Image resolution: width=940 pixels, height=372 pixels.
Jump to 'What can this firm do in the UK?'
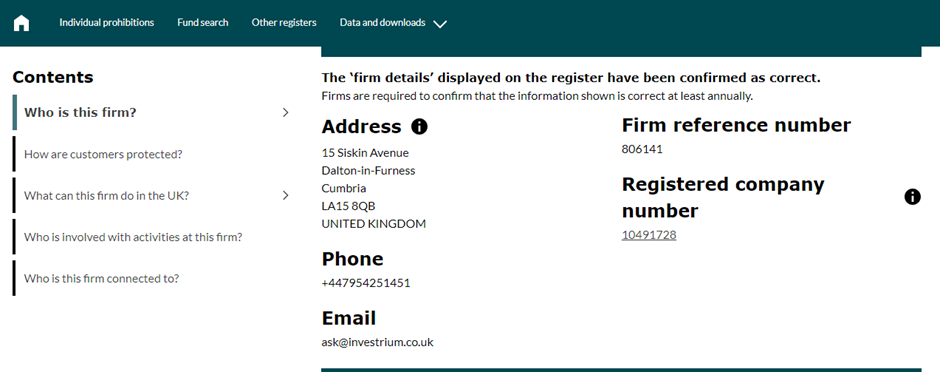[106, 195]
